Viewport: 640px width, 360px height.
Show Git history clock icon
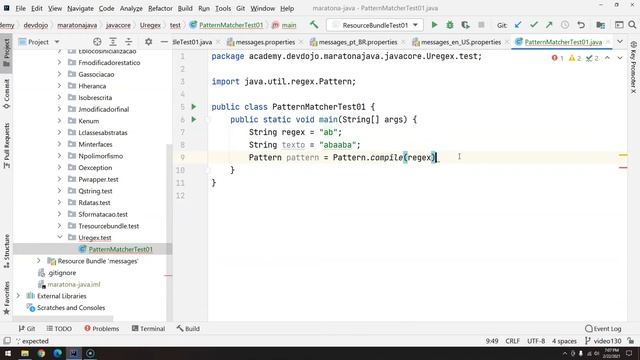(565, 25)
